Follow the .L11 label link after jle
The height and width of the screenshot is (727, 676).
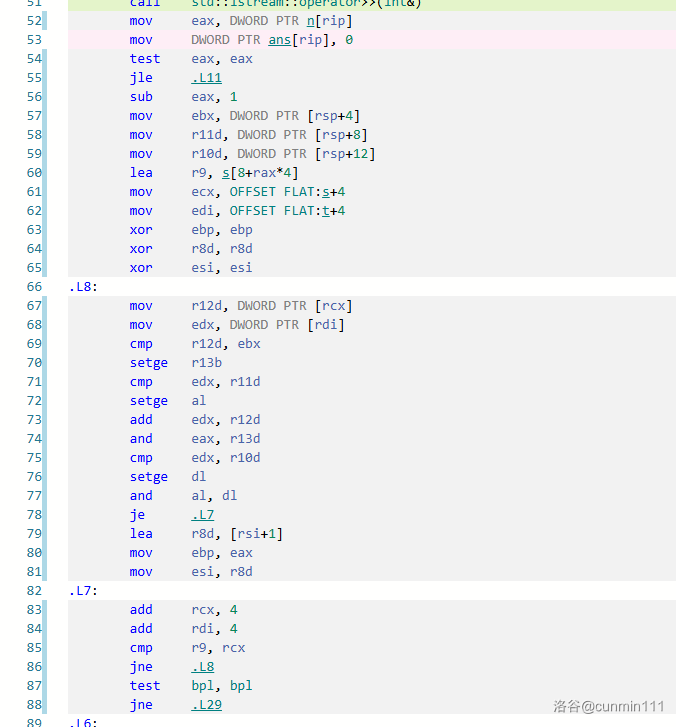click(x=206, y=78)
